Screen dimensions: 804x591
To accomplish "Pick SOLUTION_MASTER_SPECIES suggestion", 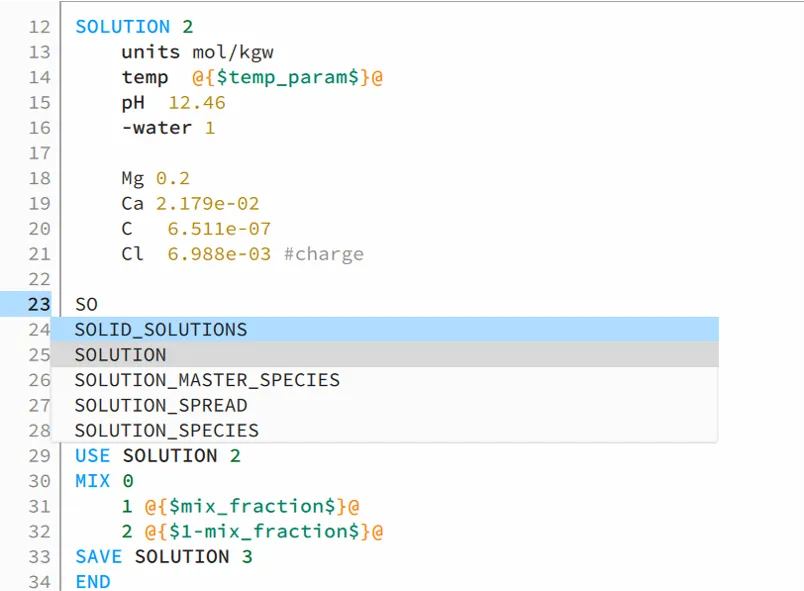I will pyautogui.click(x=385, y=380).
